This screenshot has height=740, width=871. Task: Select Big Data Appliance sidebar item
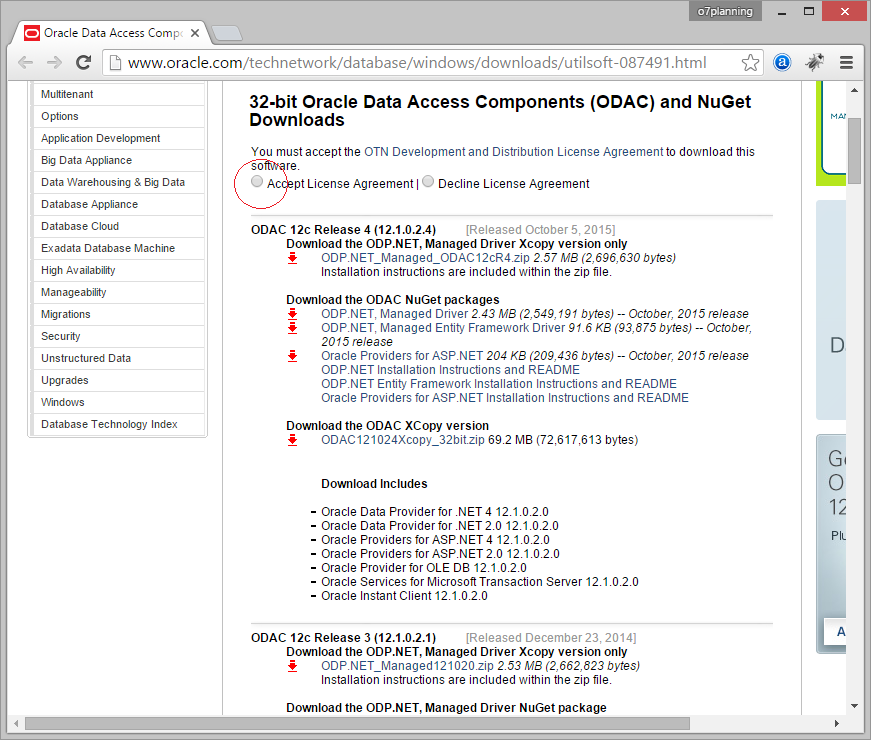pos(119,161)
